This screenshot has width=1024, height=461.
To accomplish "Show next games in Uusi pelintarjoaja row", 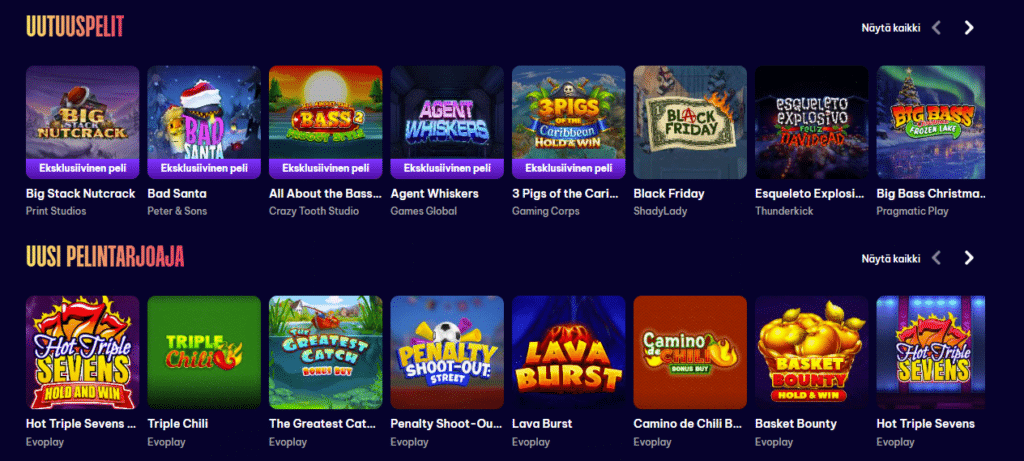I will (x=969, y=258).
